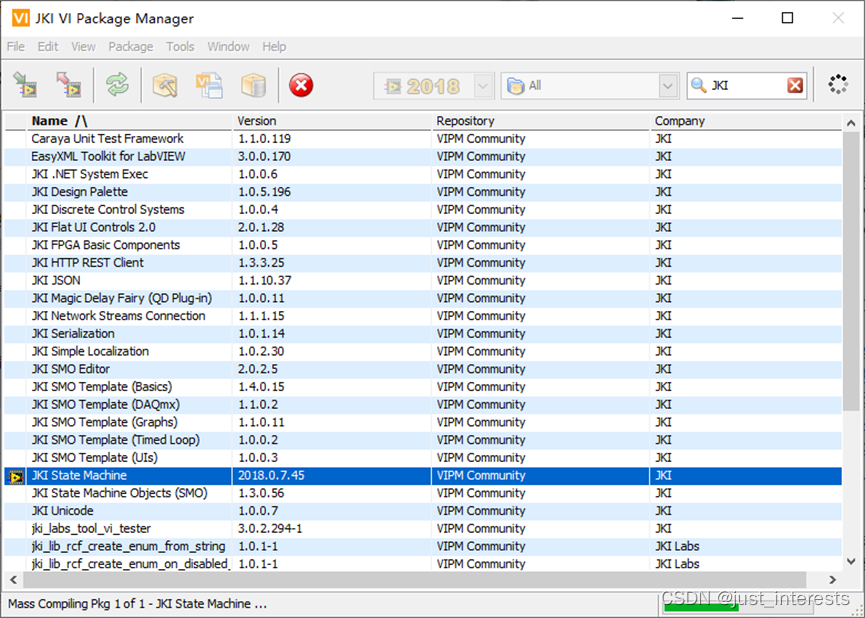Click the vertical scrollbar thumb

pyautogui.click(x=851, y=271)
